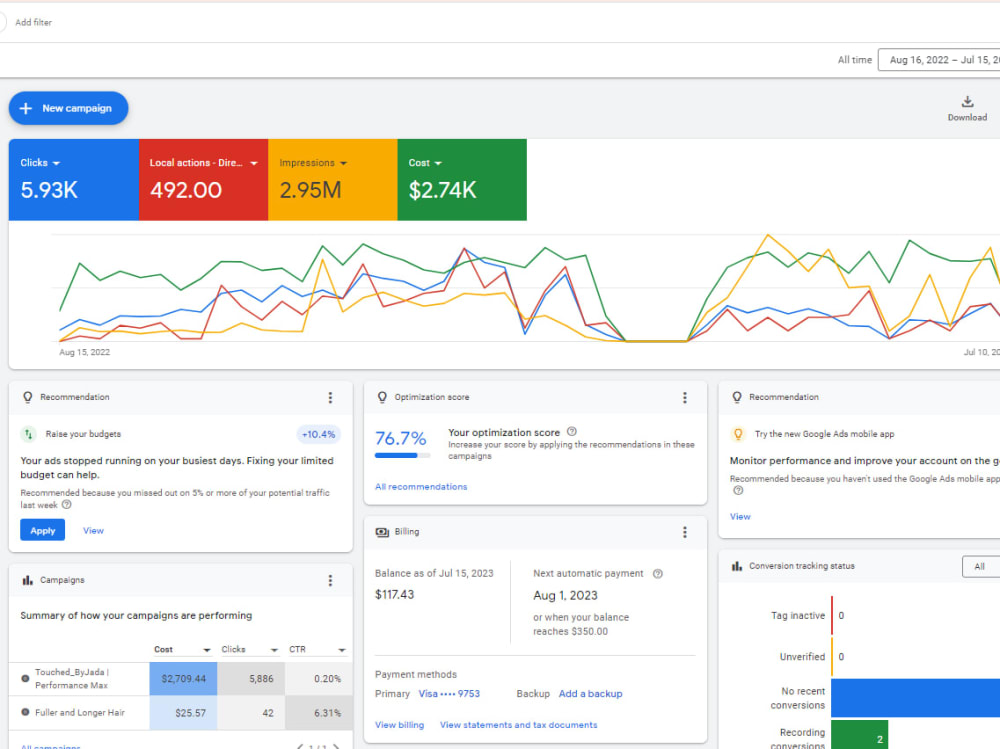The width and height of the screenshot is (1000, 749).
Task: Open Billing card options menu
Action: pyautogui.click(x=685, y=532)
